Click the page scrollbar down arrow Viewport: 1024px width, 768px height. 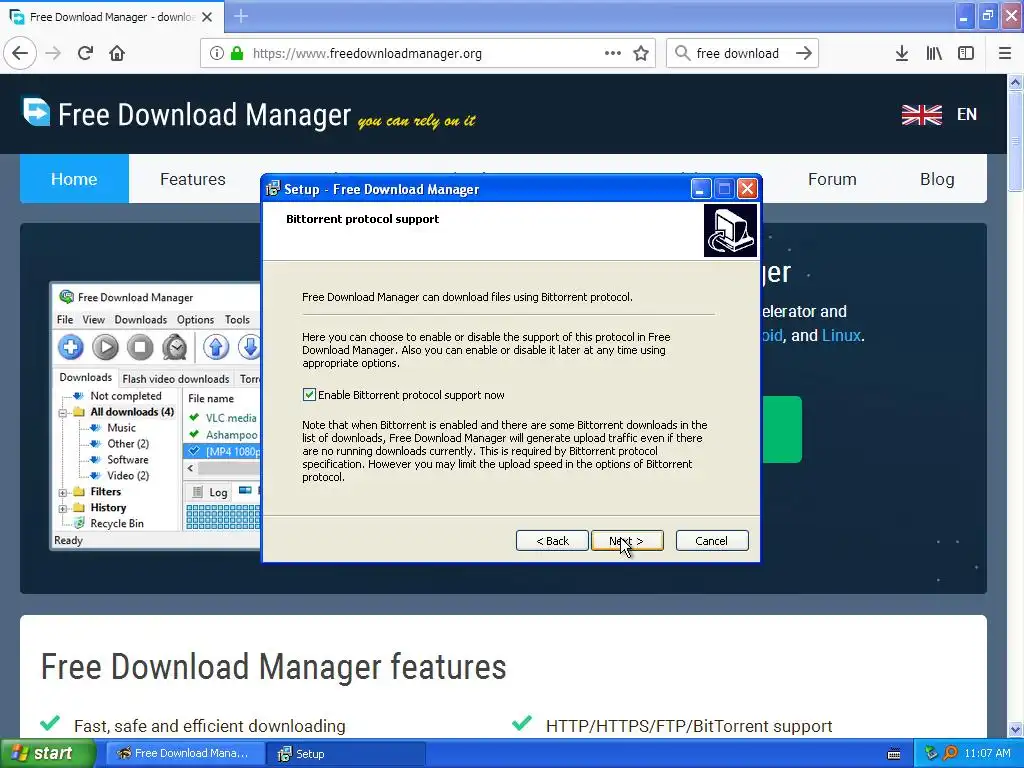tap(1015, 729)
